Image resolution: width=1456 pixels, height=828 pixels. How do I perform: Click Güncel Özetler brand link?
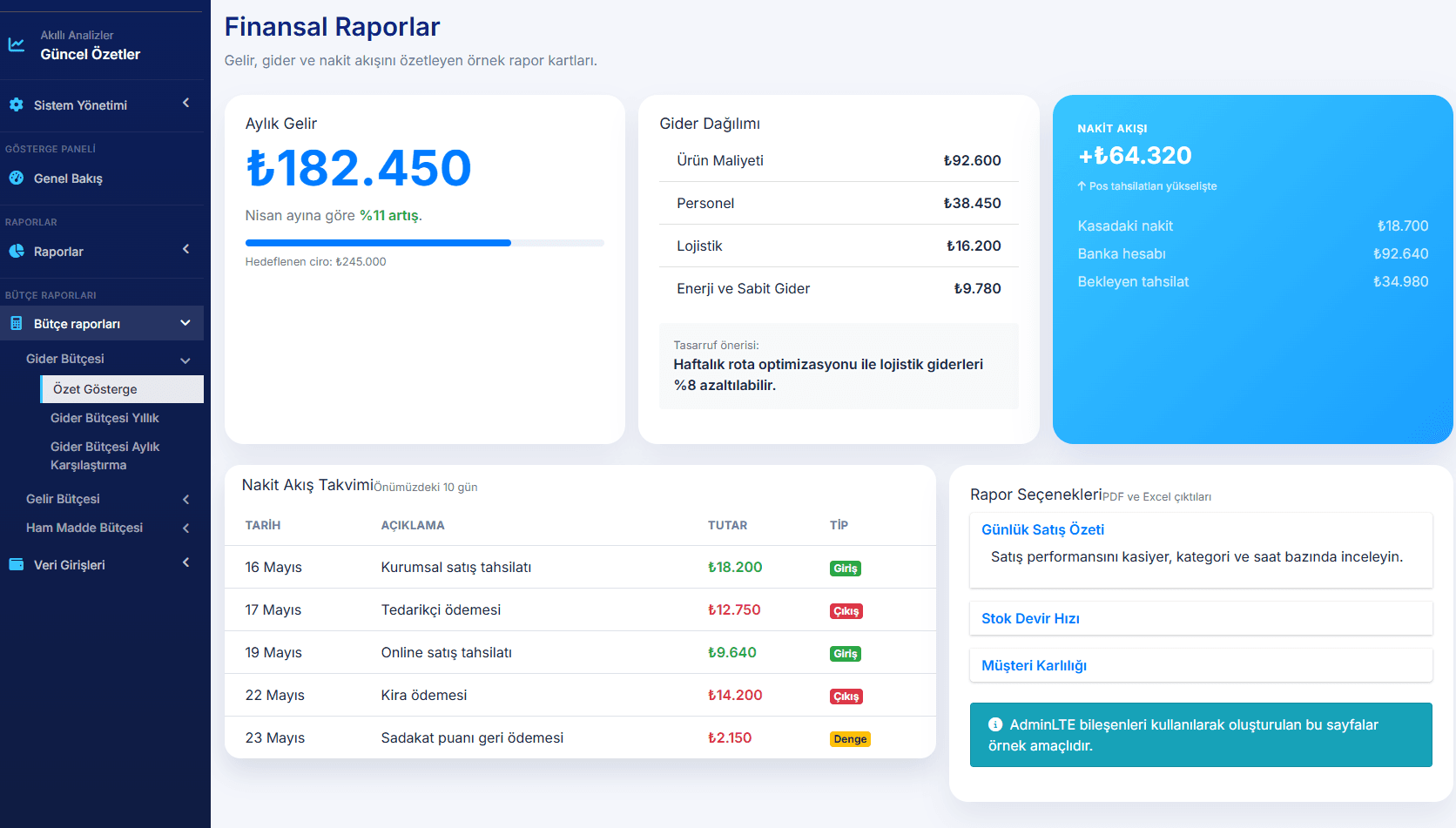pyautogui.click(x=90, y=54)
